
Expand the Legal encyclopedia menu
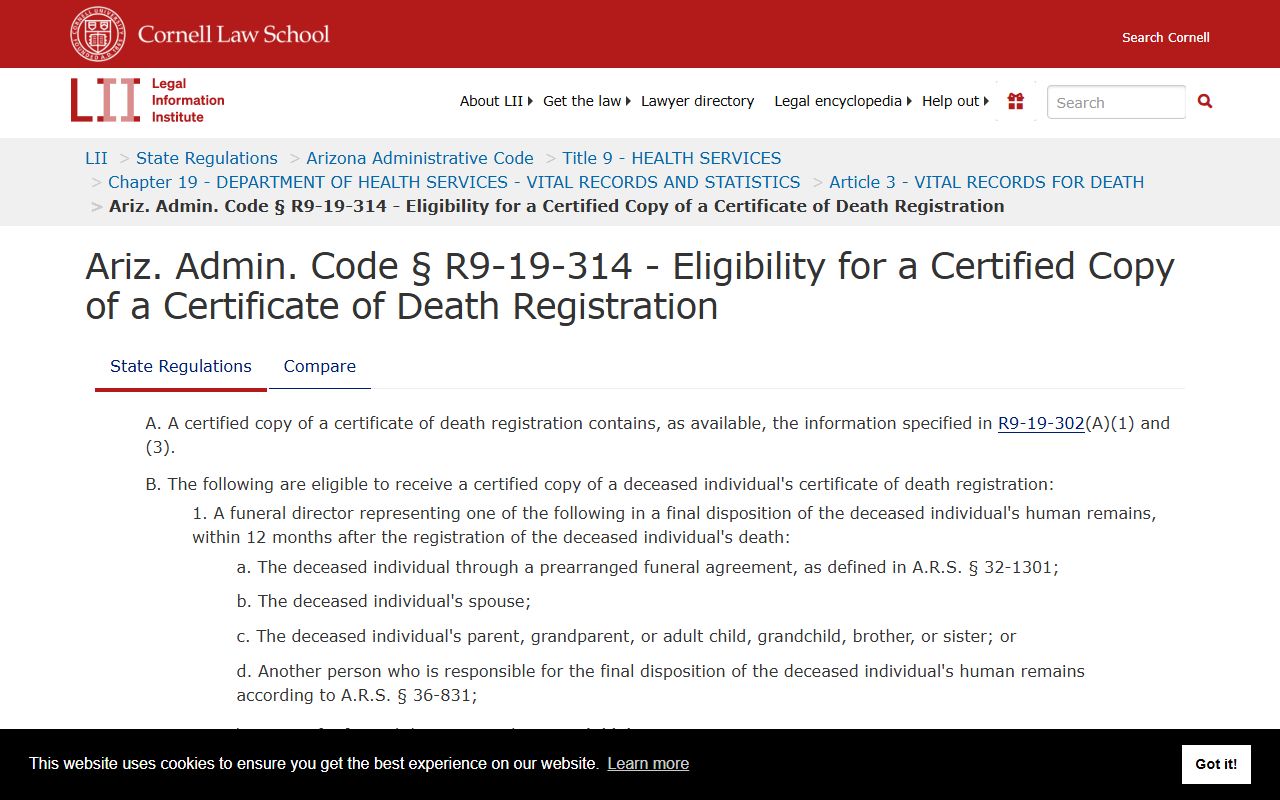[x=843, y=101]
